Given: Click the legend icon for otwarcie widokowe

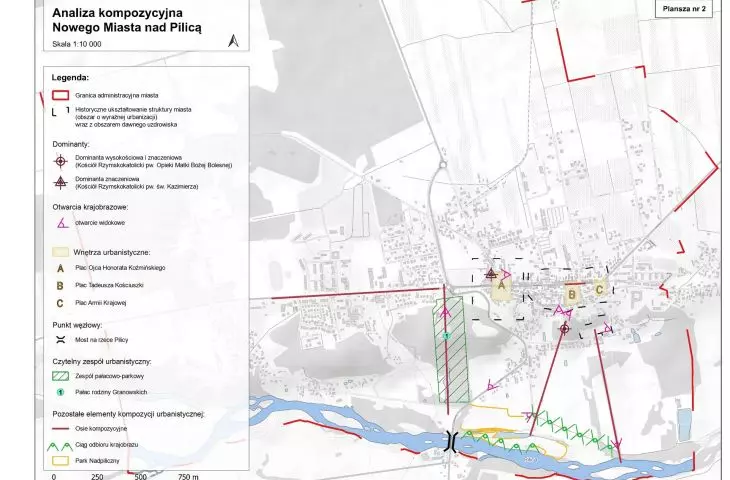Looking at the screenshot, I should point(62,223).
